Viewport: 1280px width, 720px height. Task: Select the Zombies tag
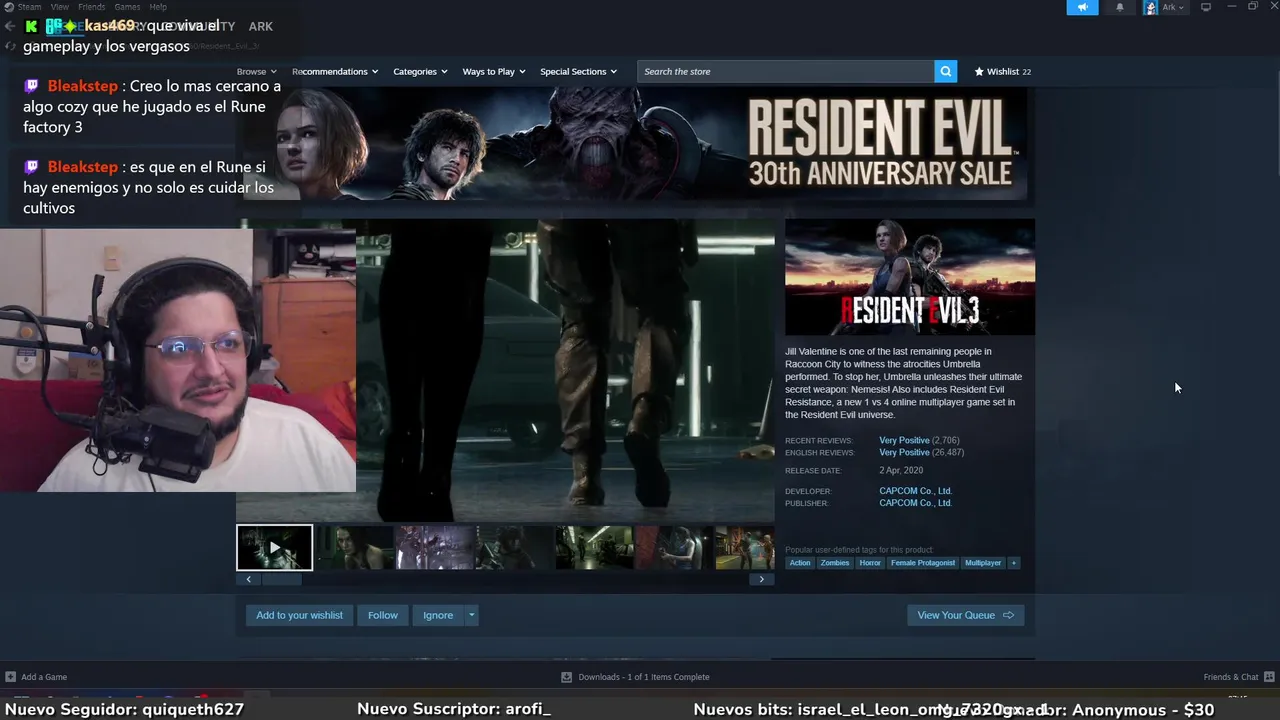point(835,563)
